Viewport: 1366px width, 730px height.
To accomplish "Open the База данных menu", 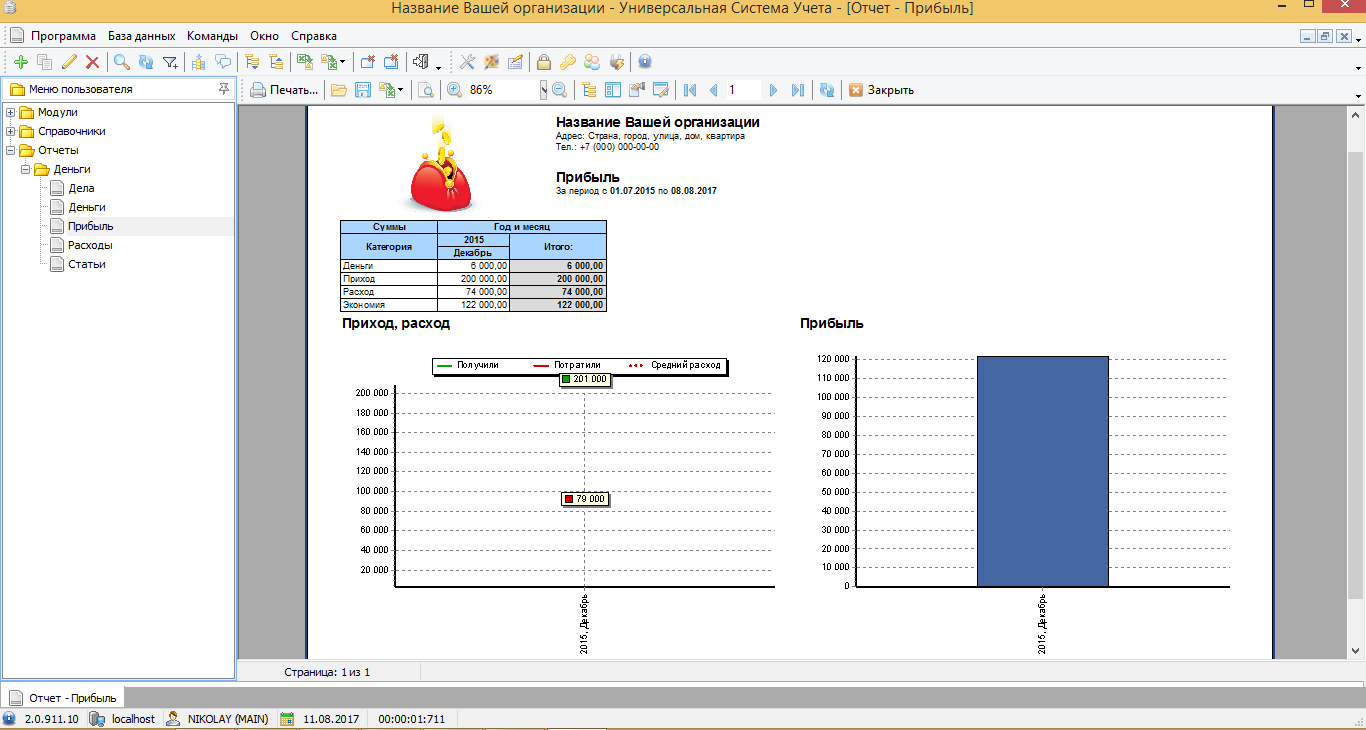I will tap(141, 36).
